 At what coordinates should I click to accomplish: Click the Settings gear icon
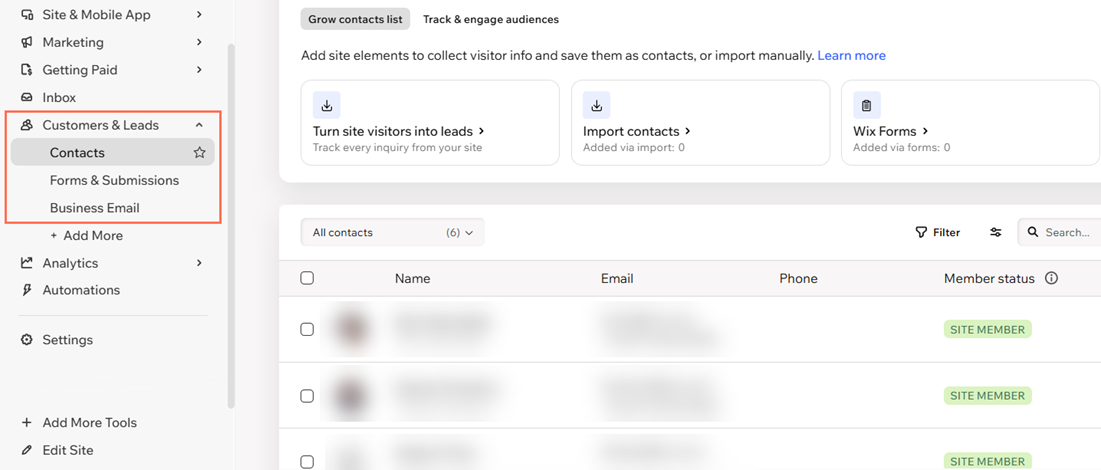(27, 340)
